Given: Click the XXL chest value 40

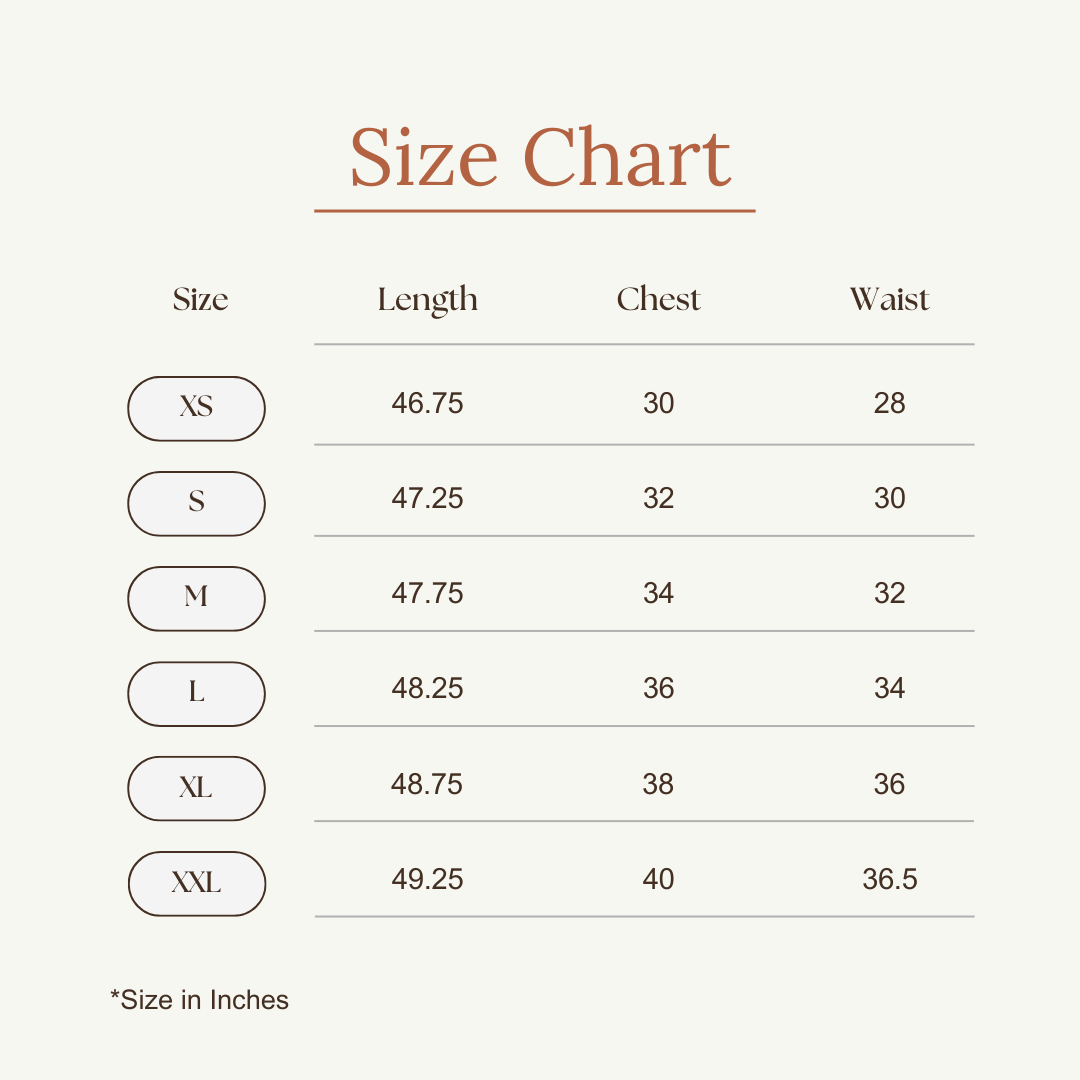Looking at the screenshot, I should tap(658, 879).
